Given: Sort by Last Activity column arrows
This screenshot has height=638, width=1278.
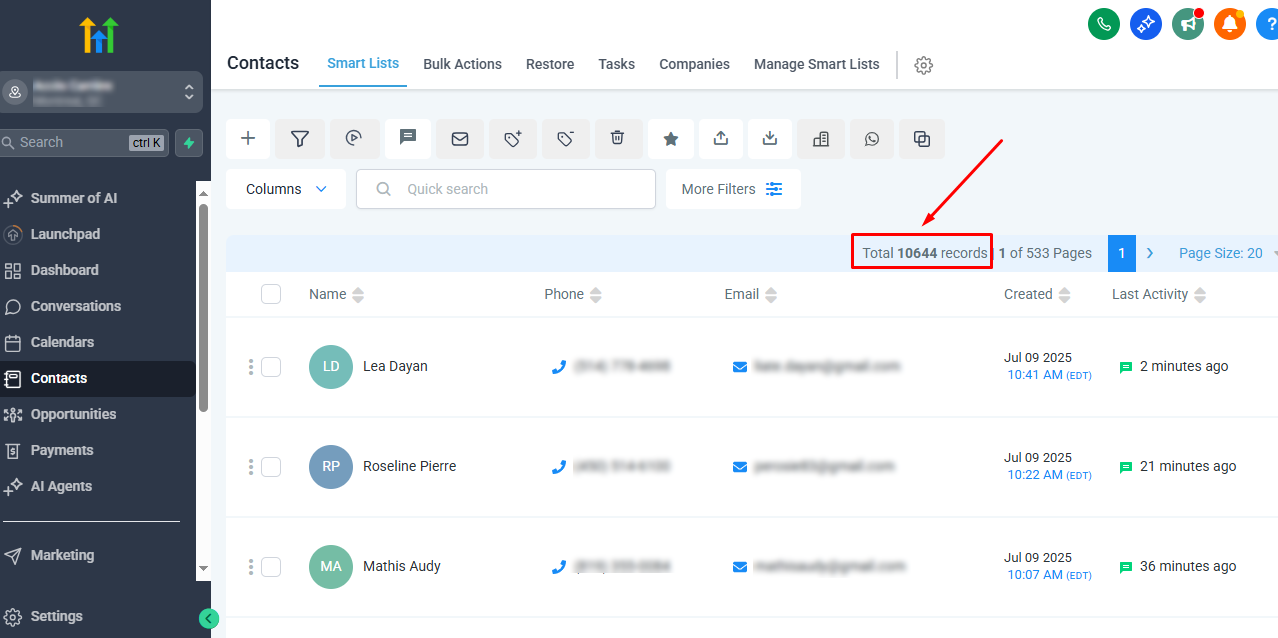Looking at the screenshot, I should pyautogui.click(x=1200, y=295).
